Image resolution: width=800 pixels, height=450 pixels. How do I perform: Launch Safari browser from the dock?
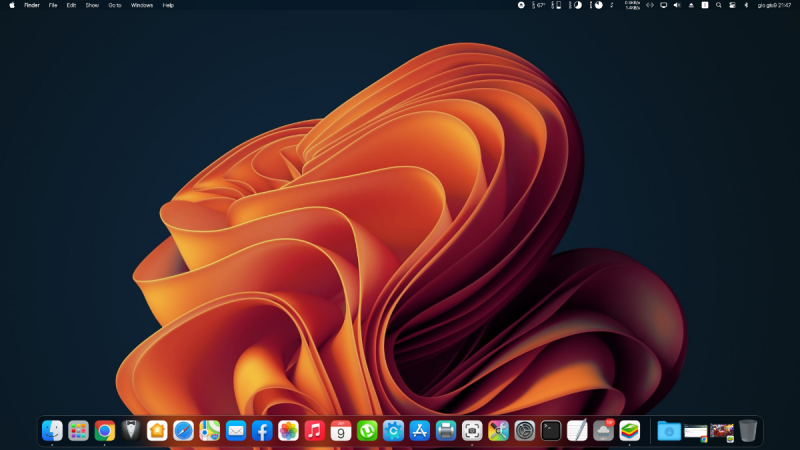(x=183, y=431)
